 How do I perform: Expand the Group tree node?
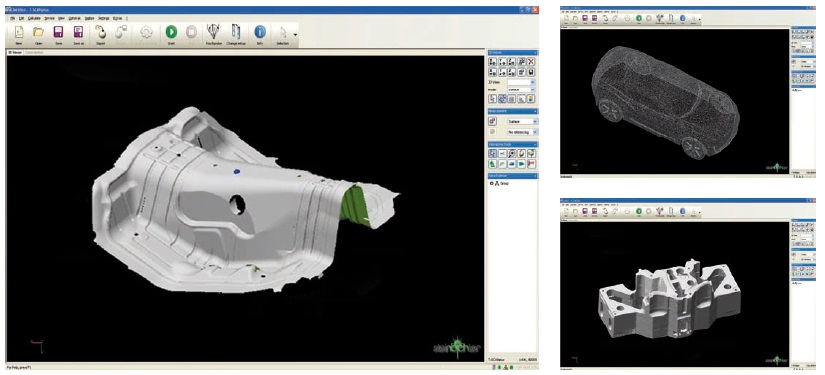click(491, 184)
